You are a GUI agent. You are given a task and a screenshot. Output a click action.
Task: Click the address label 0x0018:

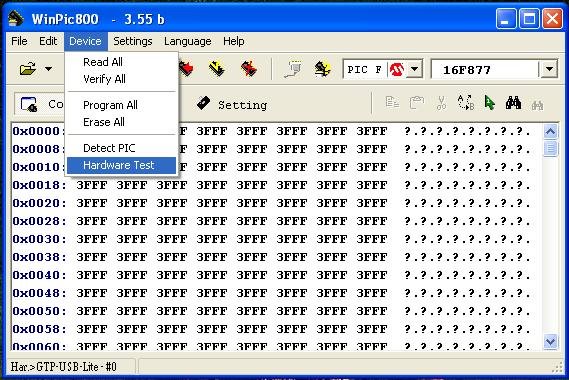[40, 185]
